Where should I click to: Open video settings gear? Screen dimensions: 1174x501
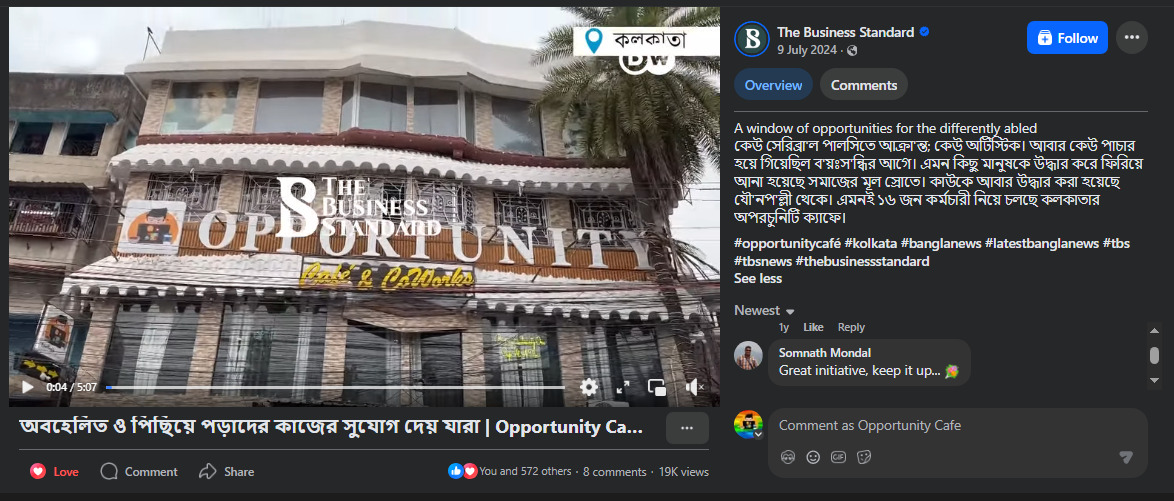click(x=589, y=387)
